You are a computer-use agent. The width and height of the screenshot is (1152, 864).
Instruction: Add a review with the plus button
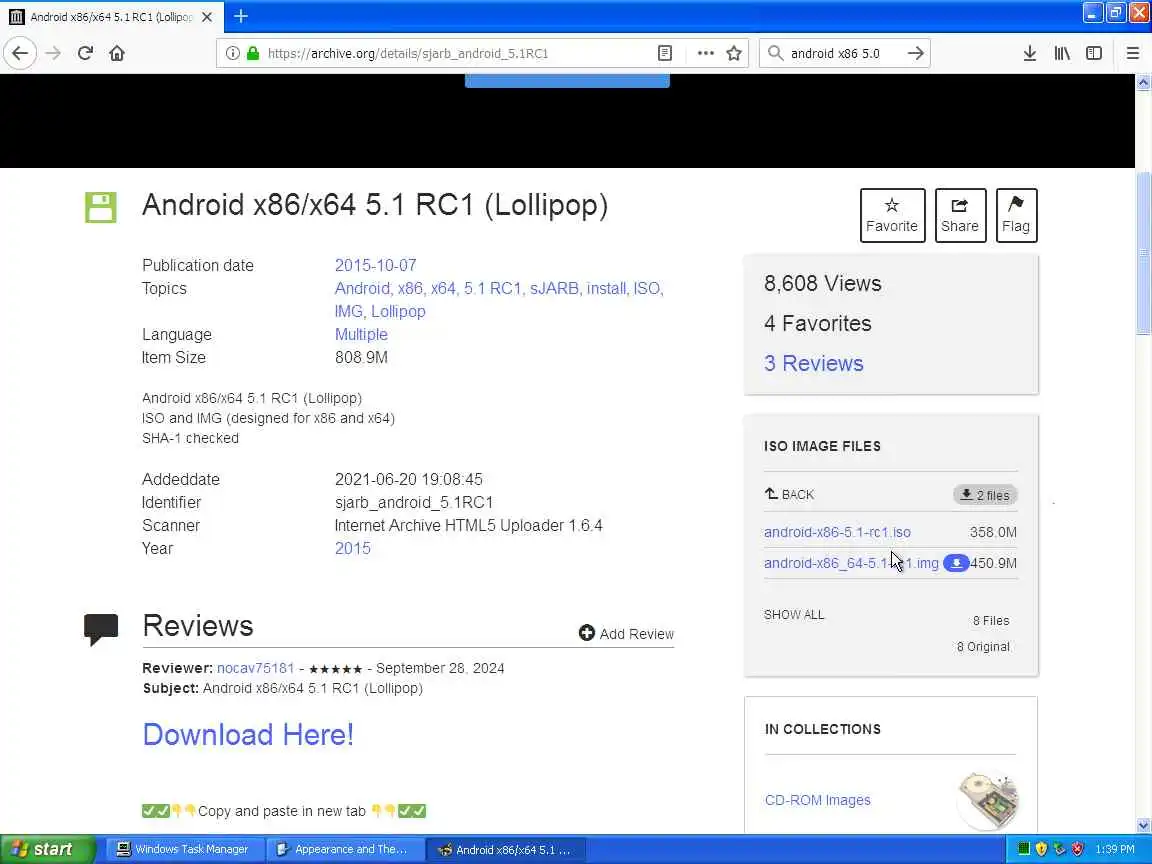626,633
